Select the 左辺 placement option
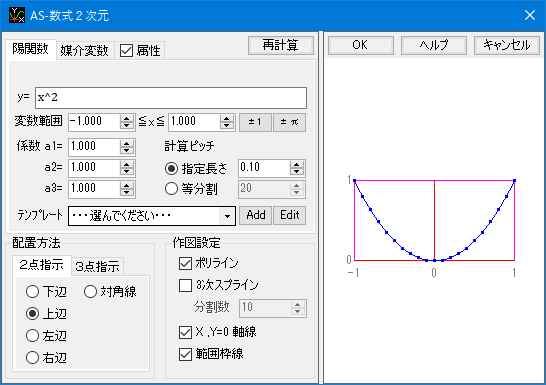The image size is (546, 385). point(32,336)
